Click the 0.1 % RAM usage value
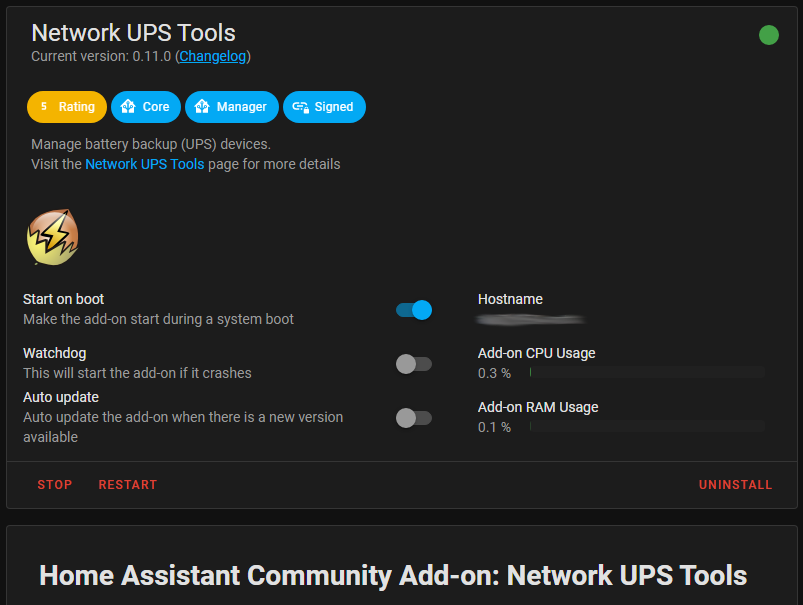 (494, 427)
